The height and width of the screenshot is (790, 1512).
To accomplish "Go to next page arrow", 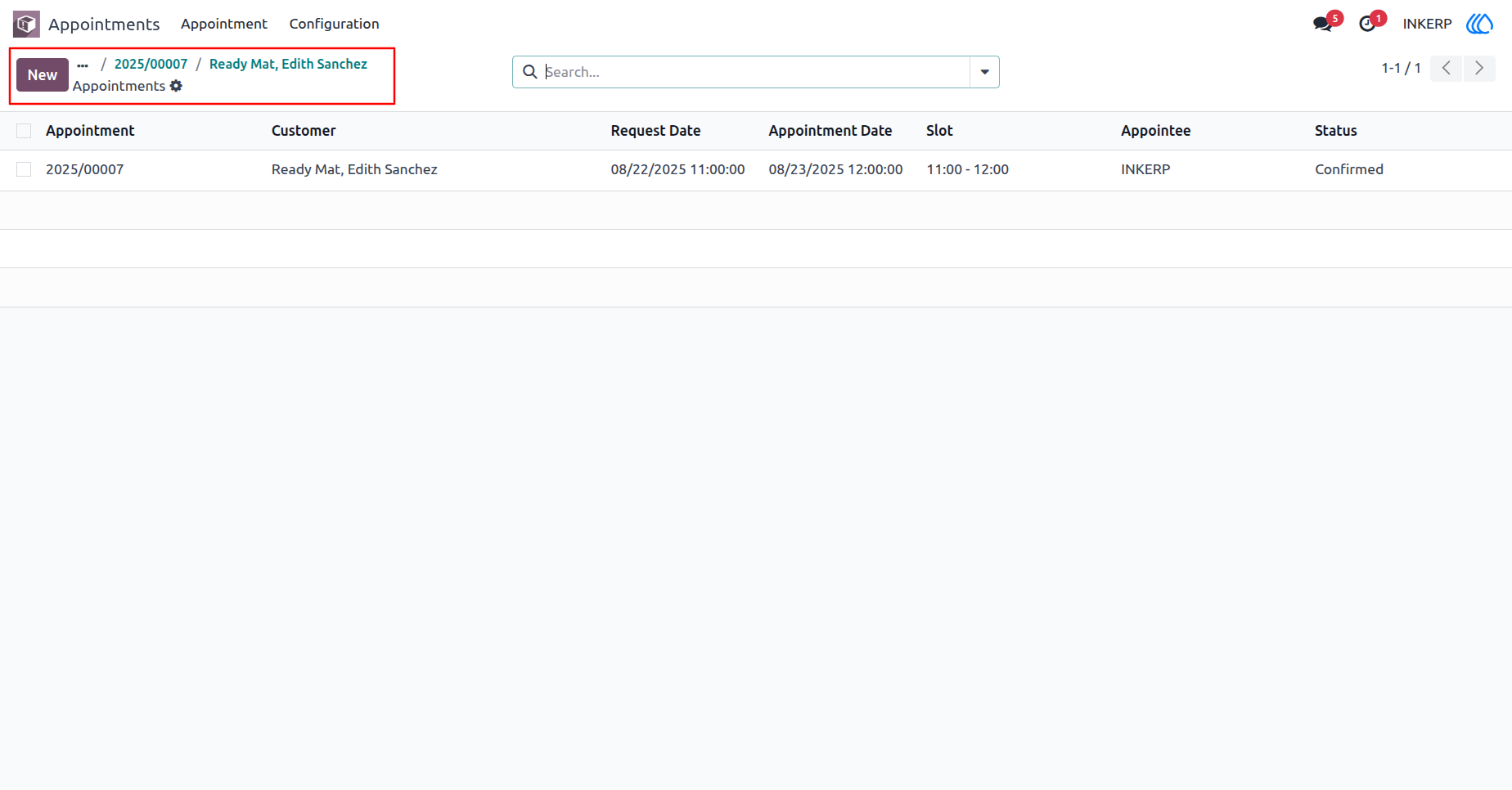I will point(1479,68).
